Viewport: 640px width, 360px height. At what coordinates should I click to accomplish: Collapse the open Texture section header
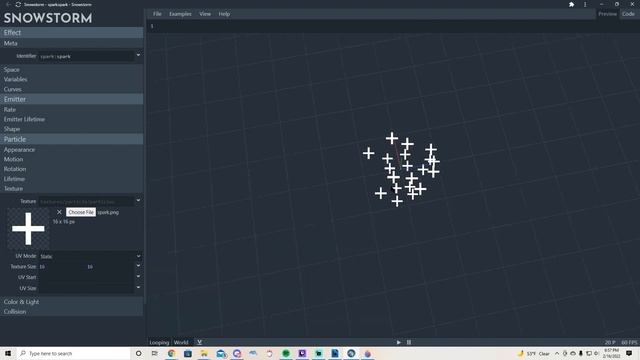(x=71, y=189)
